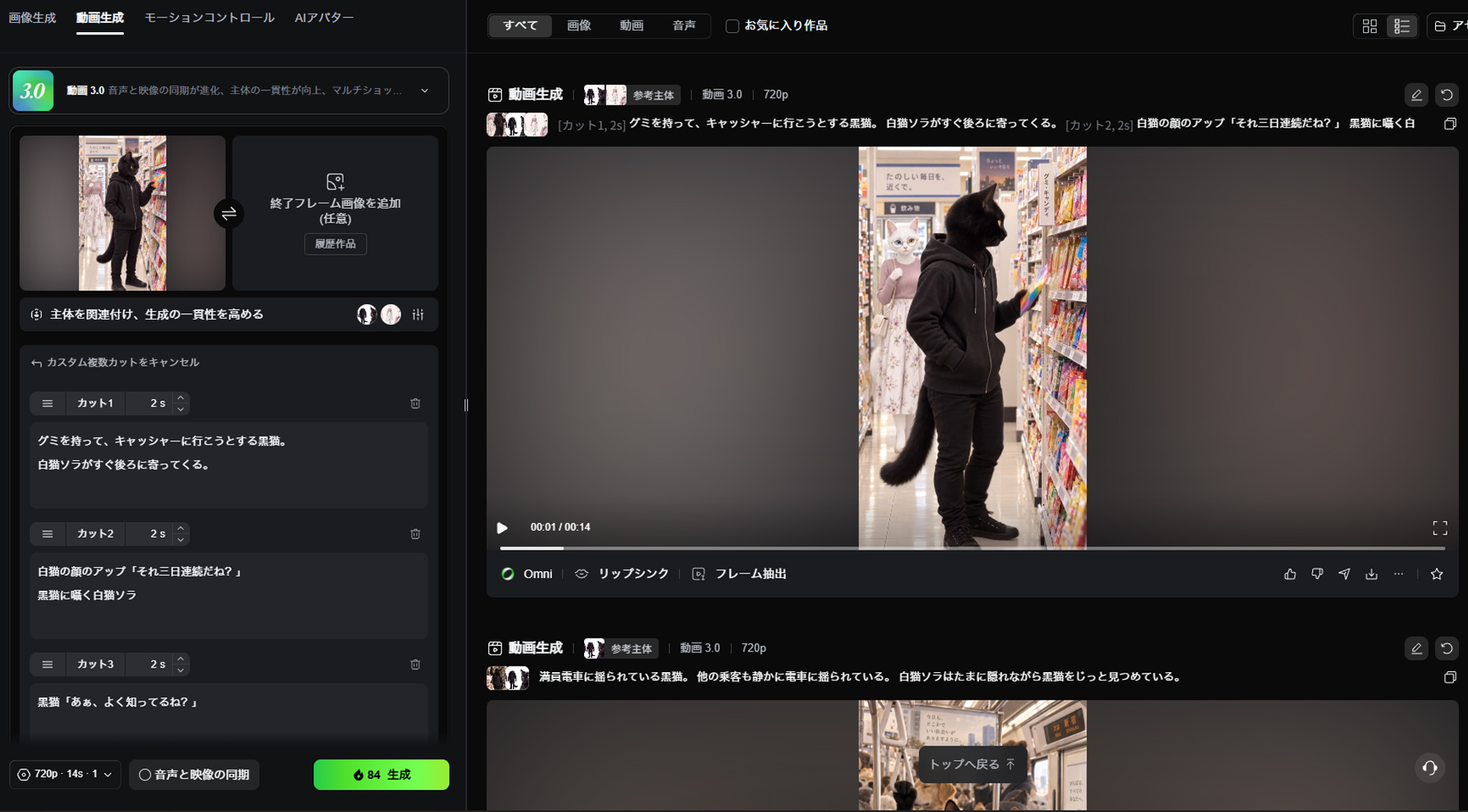Enable お気に入り作品 filter checkbox
The height and width of the screenshot is (812, 1468).
pyautogui.click(x=732, y=26)
